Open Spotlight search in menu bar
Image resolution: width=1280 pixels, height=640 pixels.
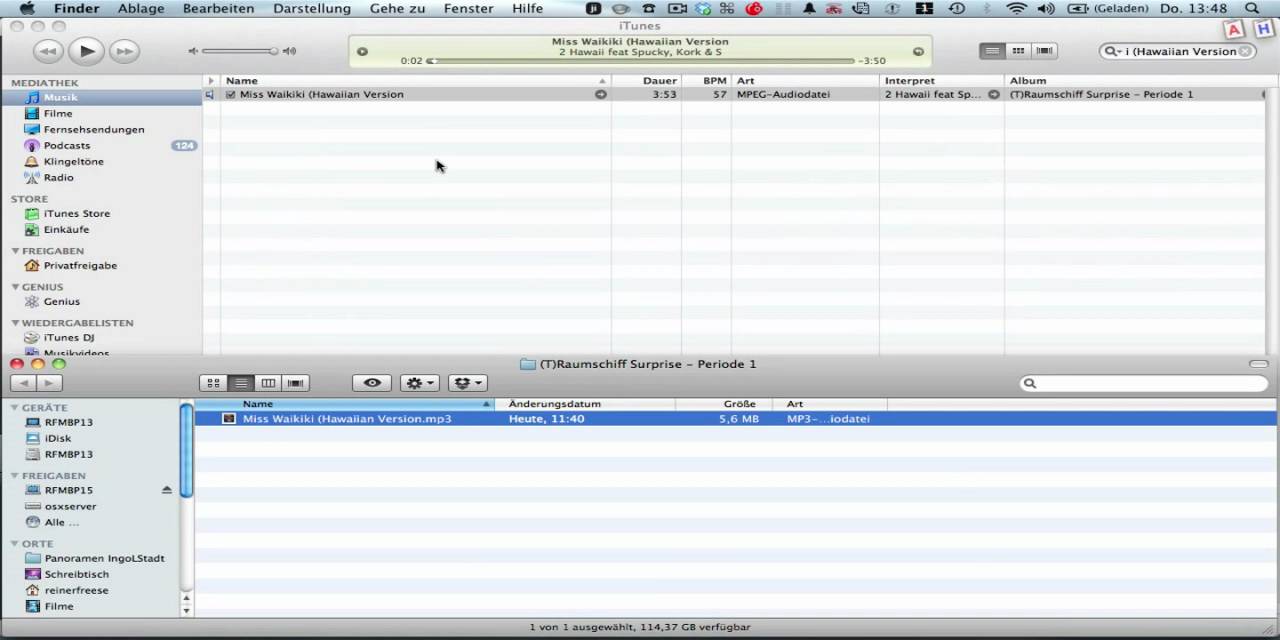point(1252,8)
